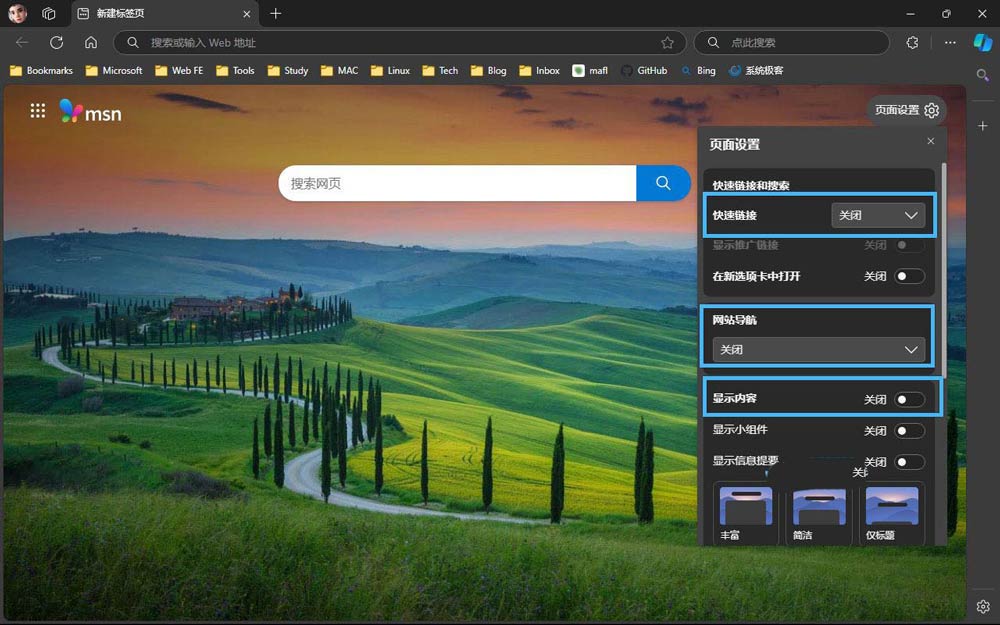The width and height of the screenshot is (1000, 625).
Task: Open the Web FE bookmarks folder
Action: (179, 70)
